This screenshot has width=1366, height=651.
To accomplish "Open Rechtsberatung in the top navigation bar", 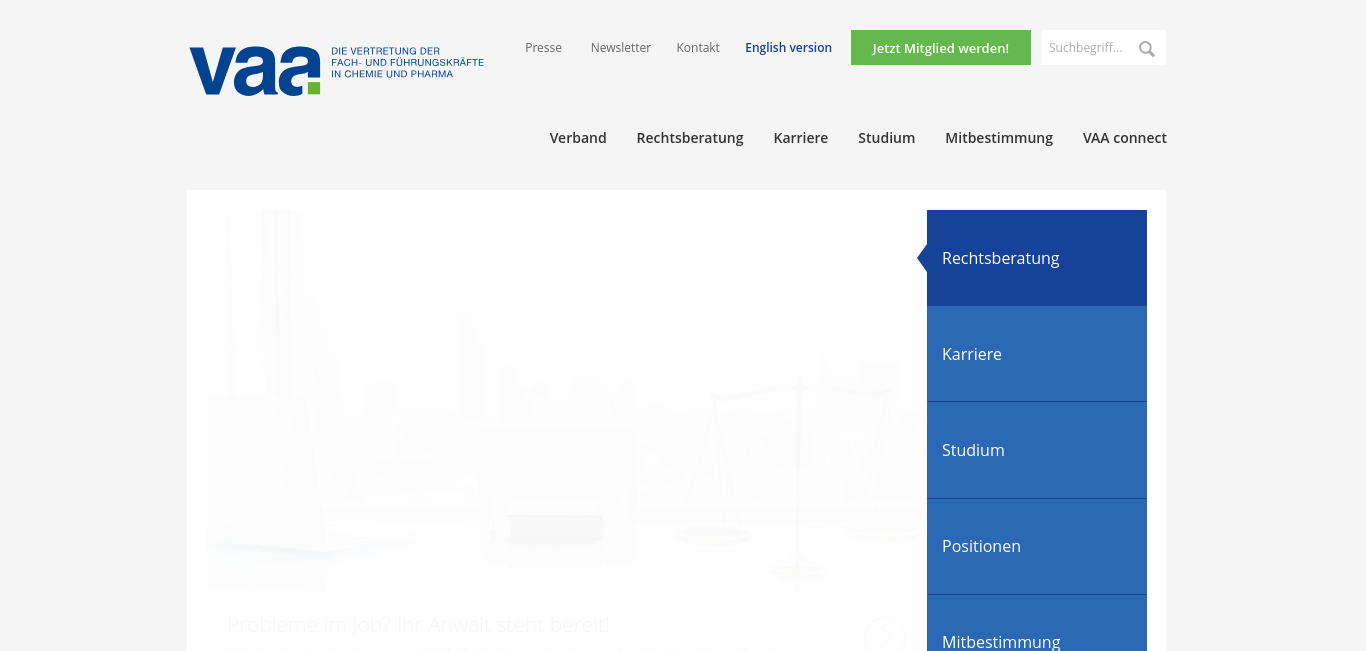I will 690,138.
